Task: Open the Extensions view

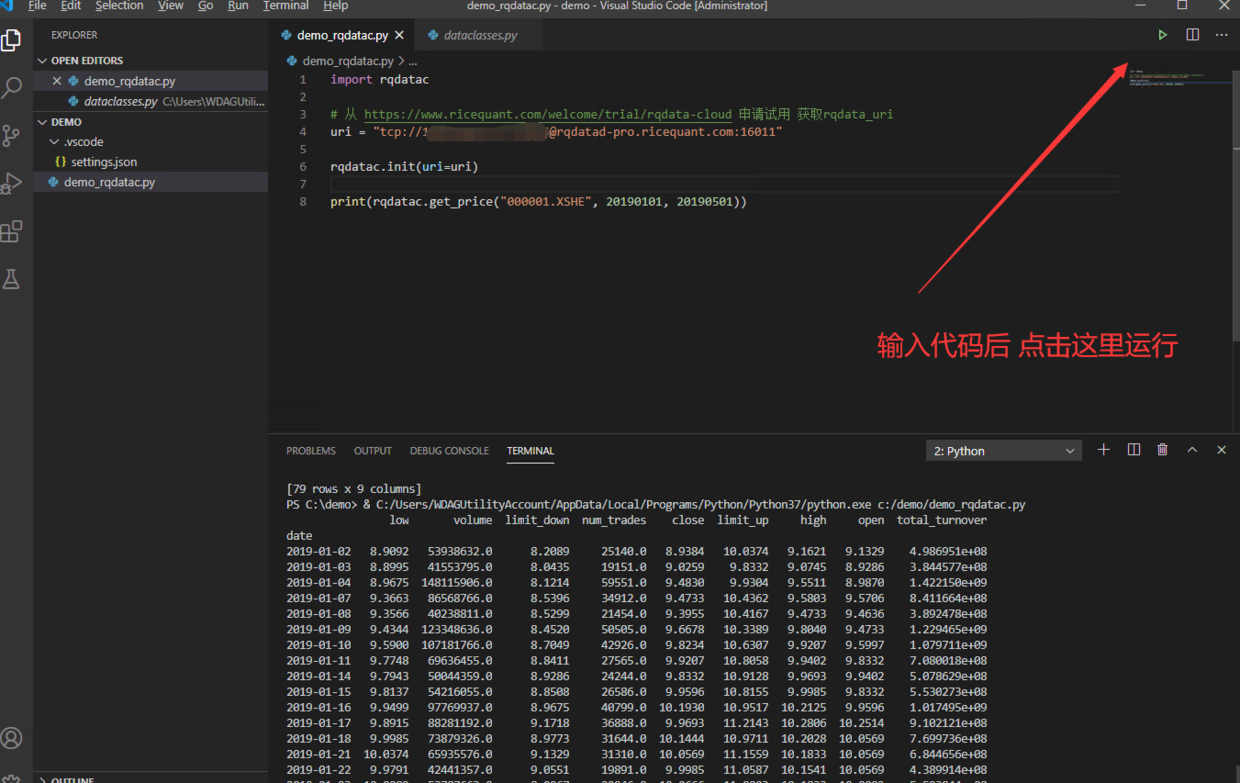Action: [13, 231]
